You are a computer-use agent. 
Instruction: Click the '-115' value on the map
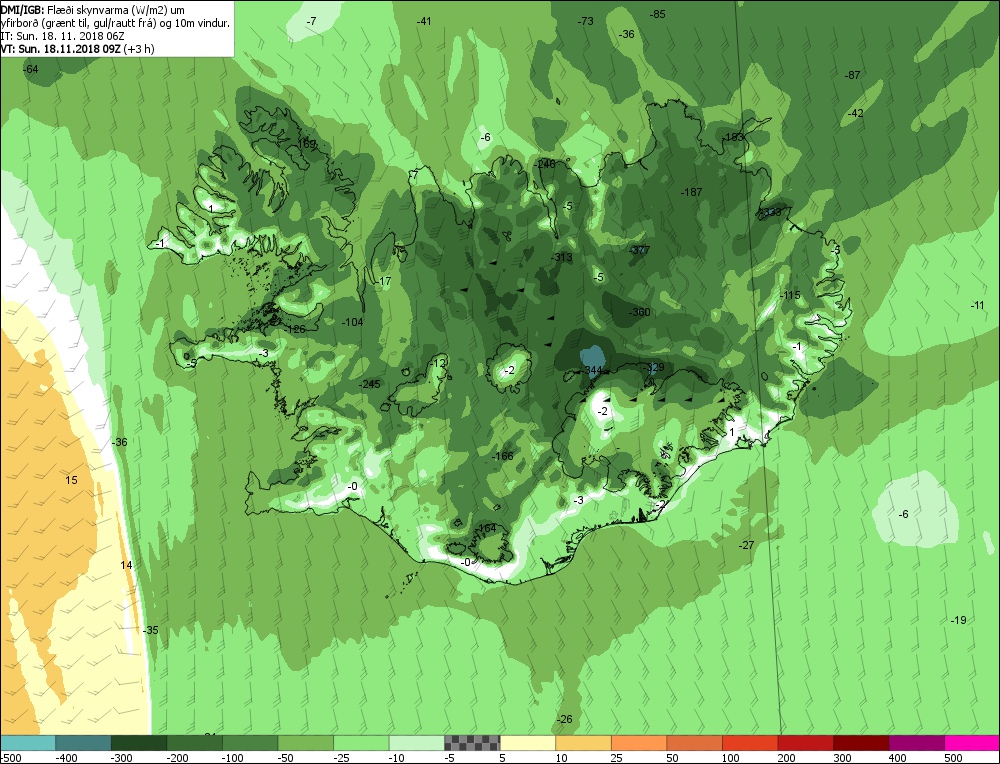click(790, 295)
